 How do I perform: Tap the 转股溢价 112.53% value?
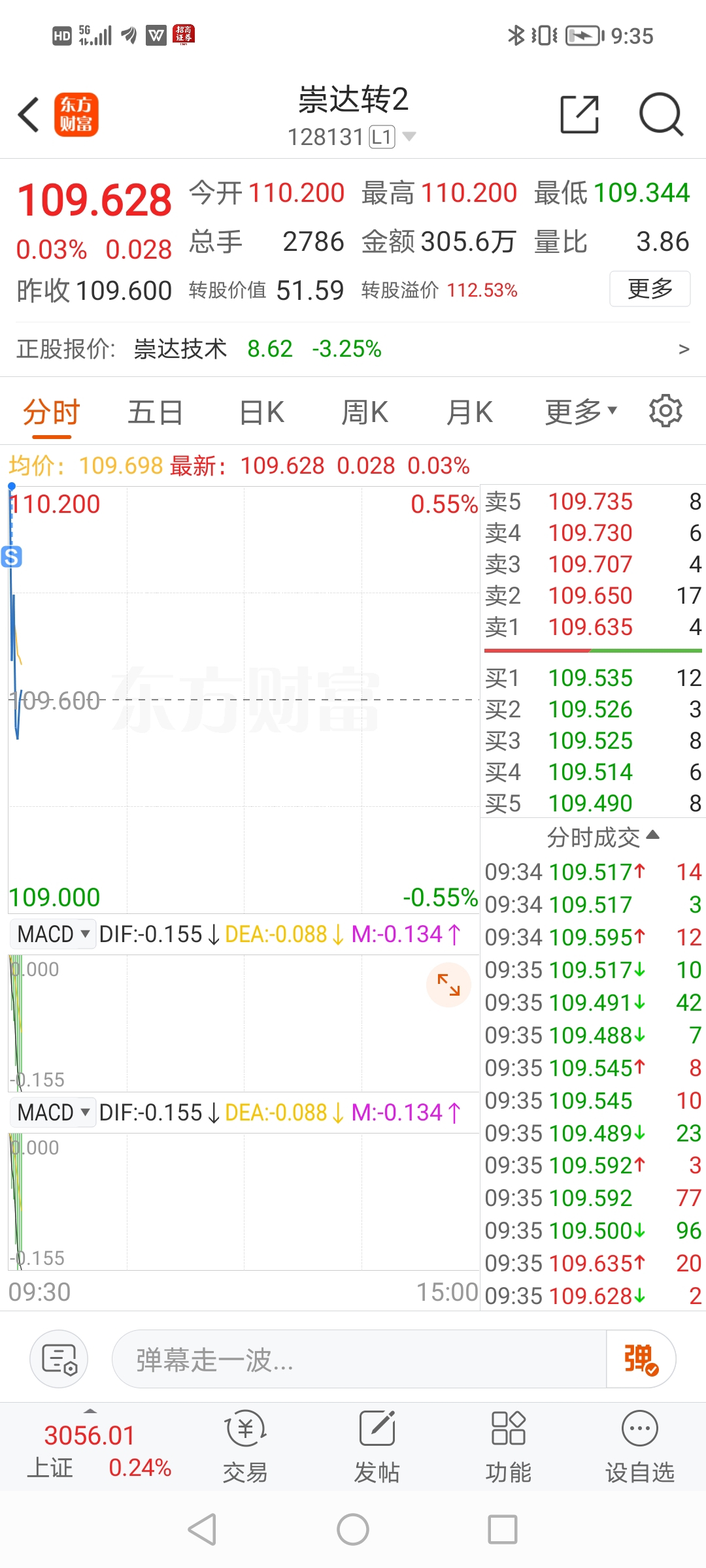[x=482, y=290]
